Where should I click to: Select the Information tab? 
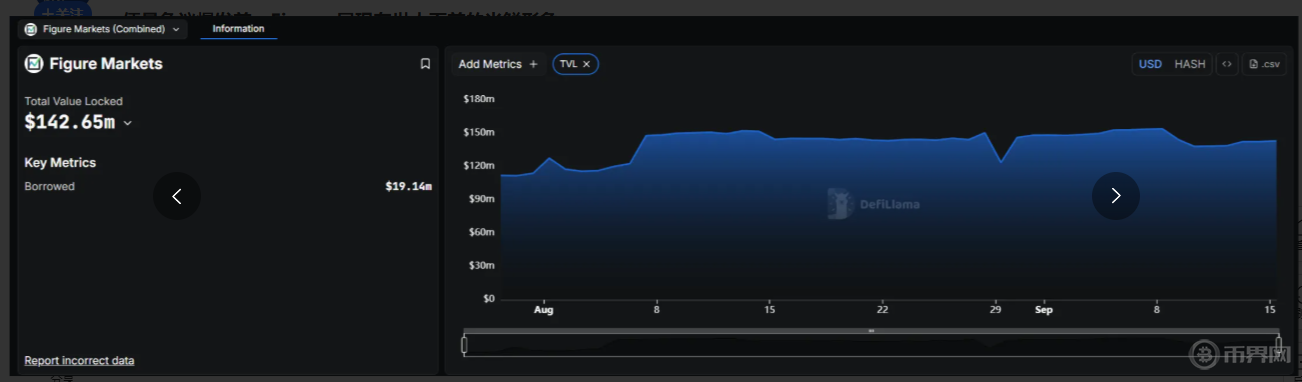pos(238,29)
